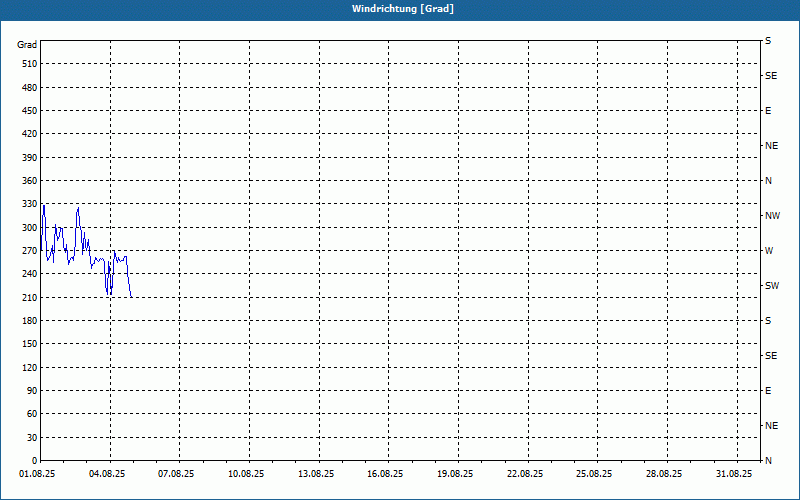Image resolution: width=800 pixels, height=500 pixels.
Task: Select the 450 y-axis value
Action: tap(30, 111)
